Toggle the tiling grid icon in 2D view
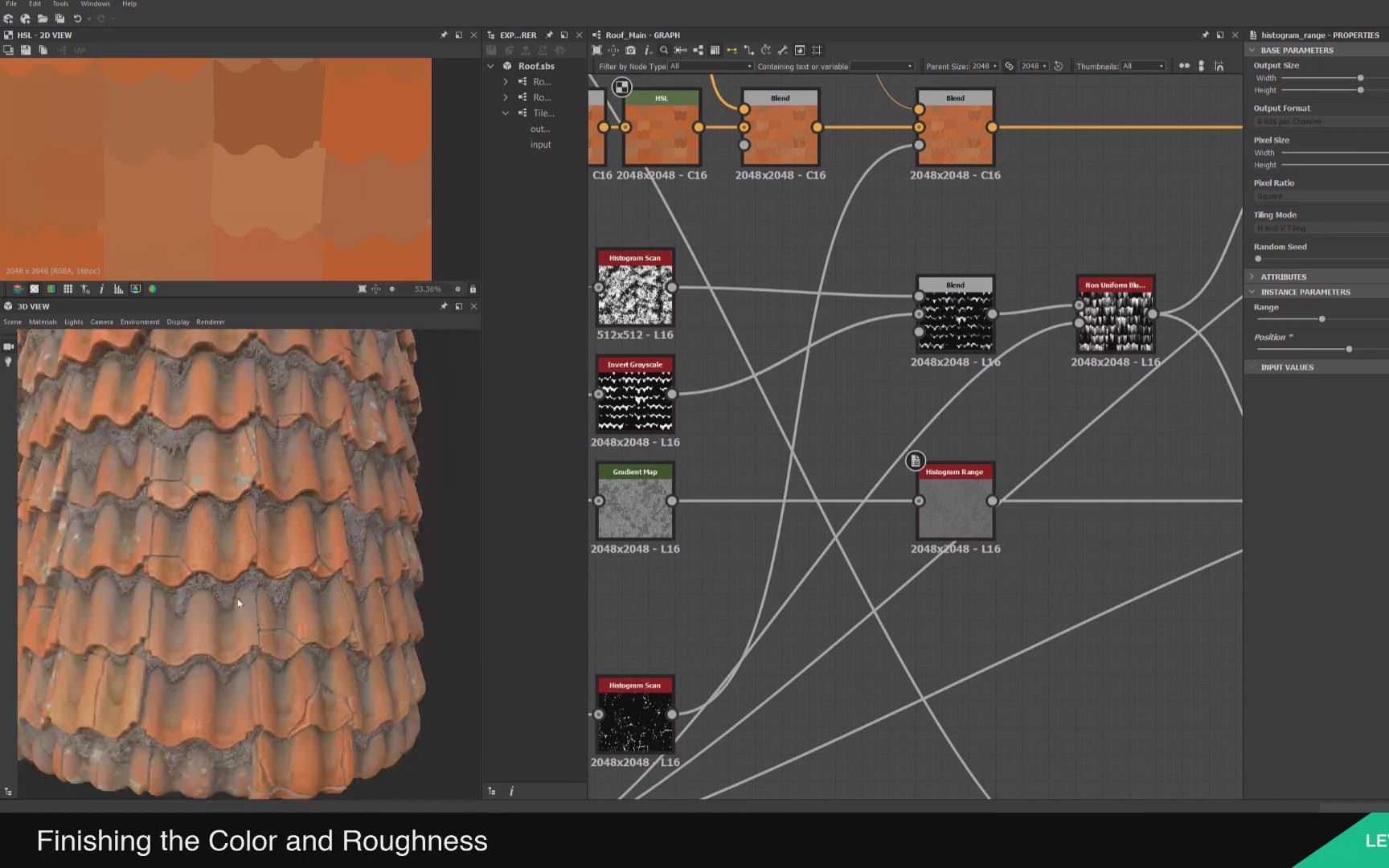The width and height of the screenshot is (1389, 868). 68,289
